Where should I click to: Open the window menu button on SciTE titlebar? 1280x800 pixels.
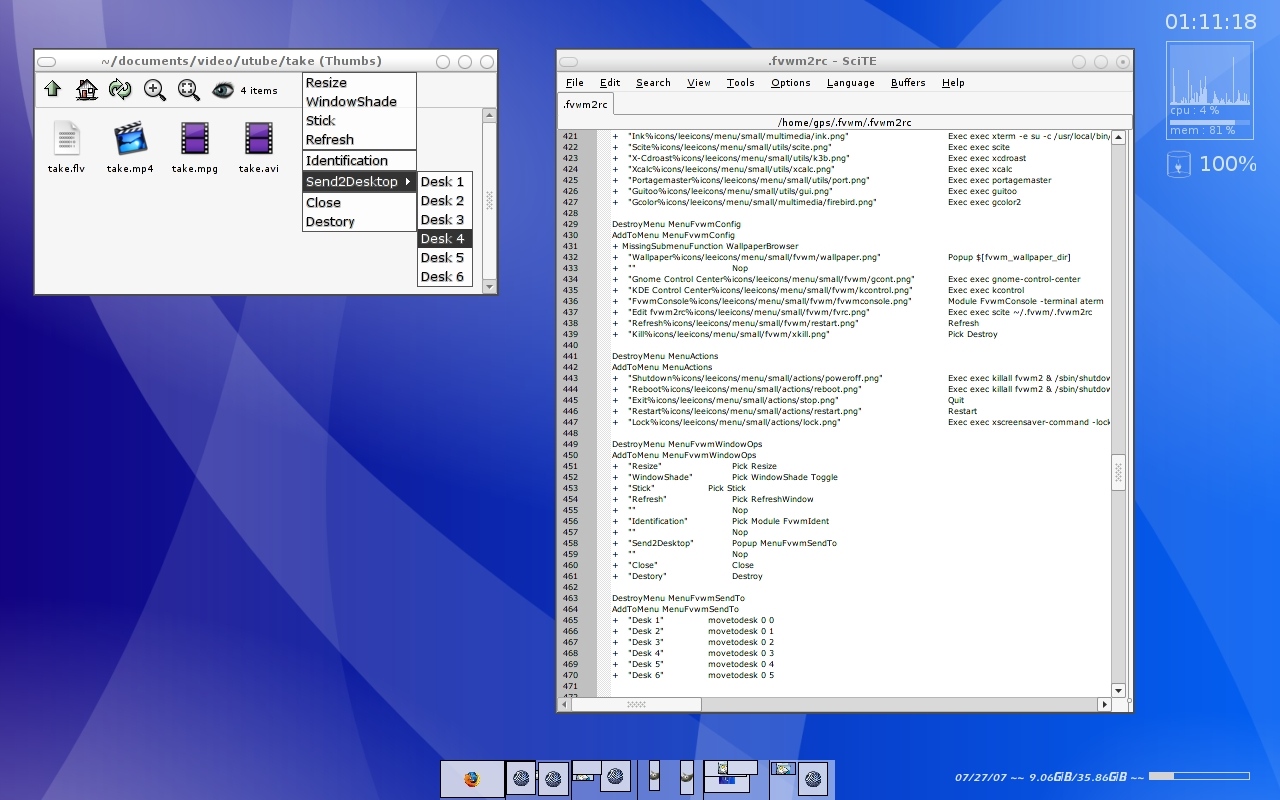[x=569, y=62]
